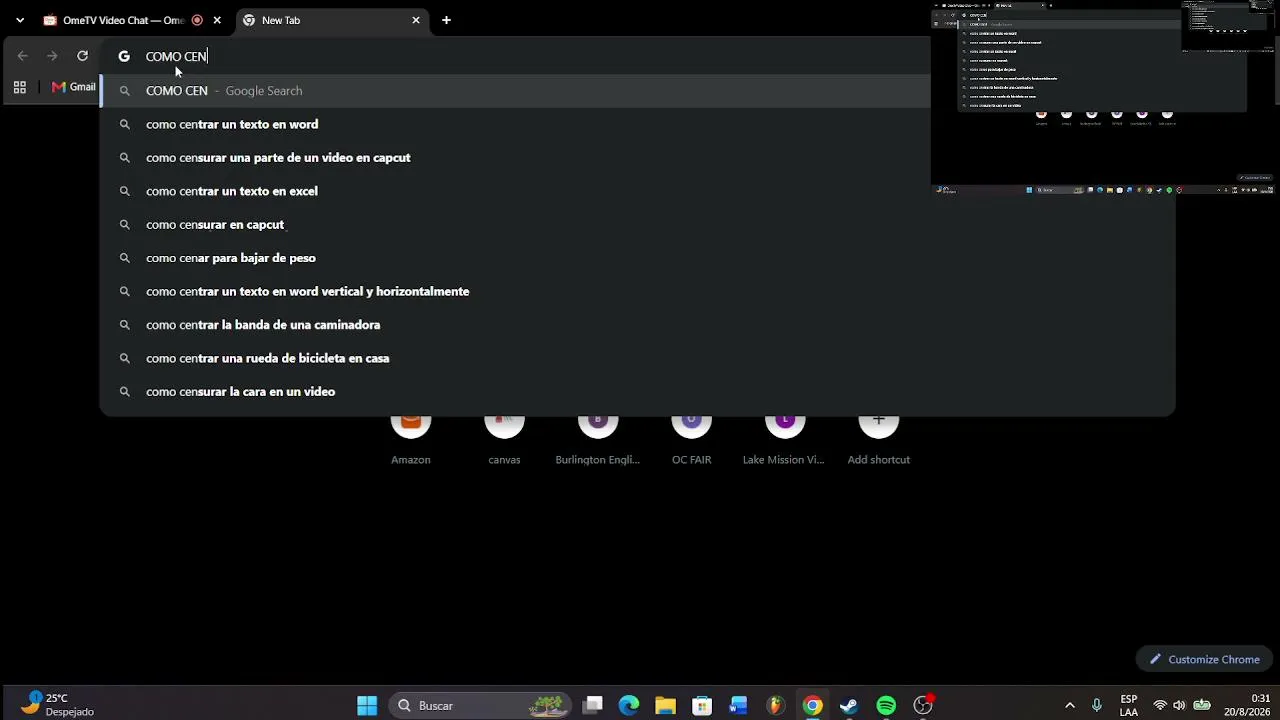1280x720 pixels.
Task: Open the weather widget showing 25°C Despejado
Action: [58, 705]
